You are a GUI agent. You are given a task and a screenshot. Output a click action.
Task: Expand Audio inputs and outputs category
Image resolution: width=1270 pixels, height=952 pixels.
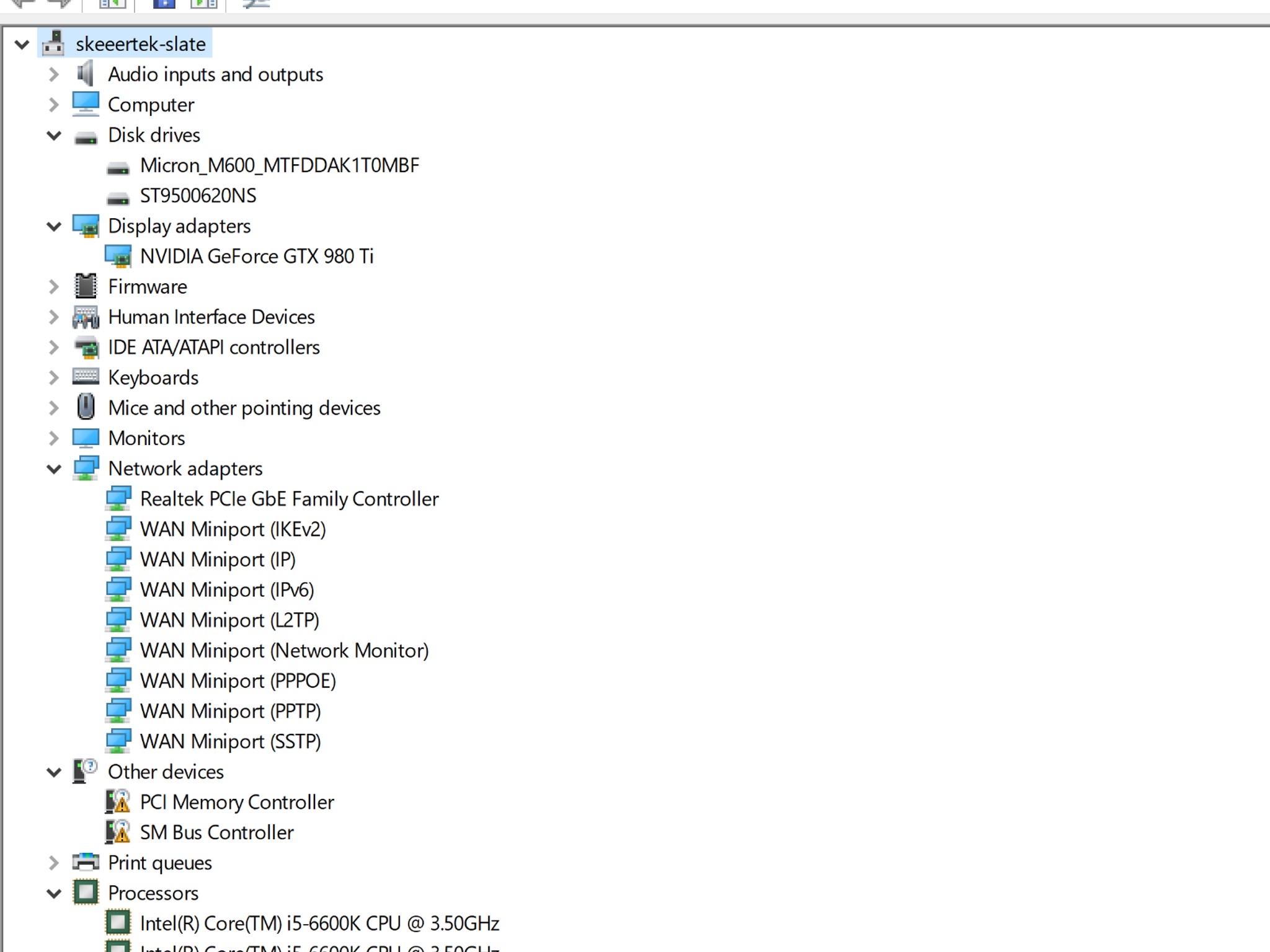54,74
